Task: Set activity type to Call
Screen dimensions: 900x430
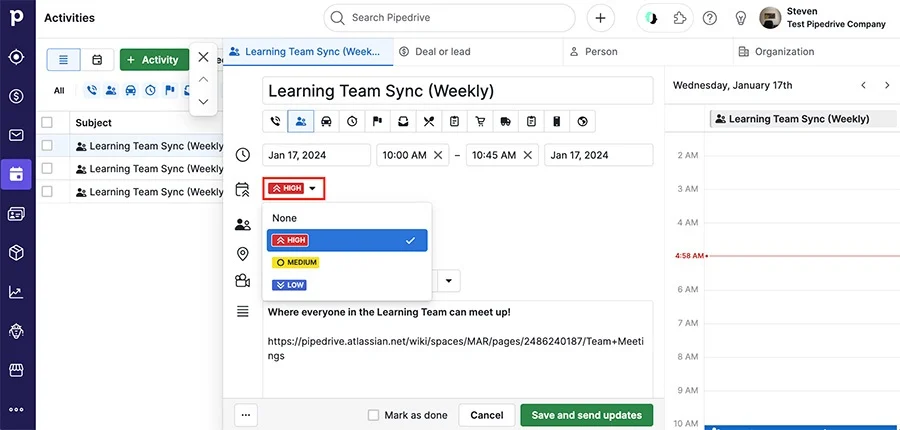Action: coord(276,121)
